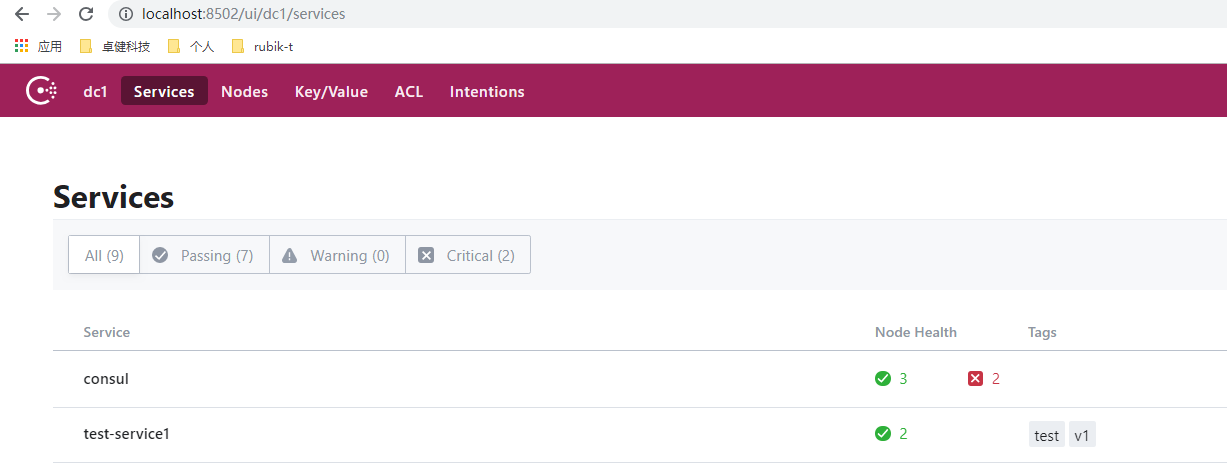
Task: Click the green passing check for test-service1
Action: [x=883, y=434]
